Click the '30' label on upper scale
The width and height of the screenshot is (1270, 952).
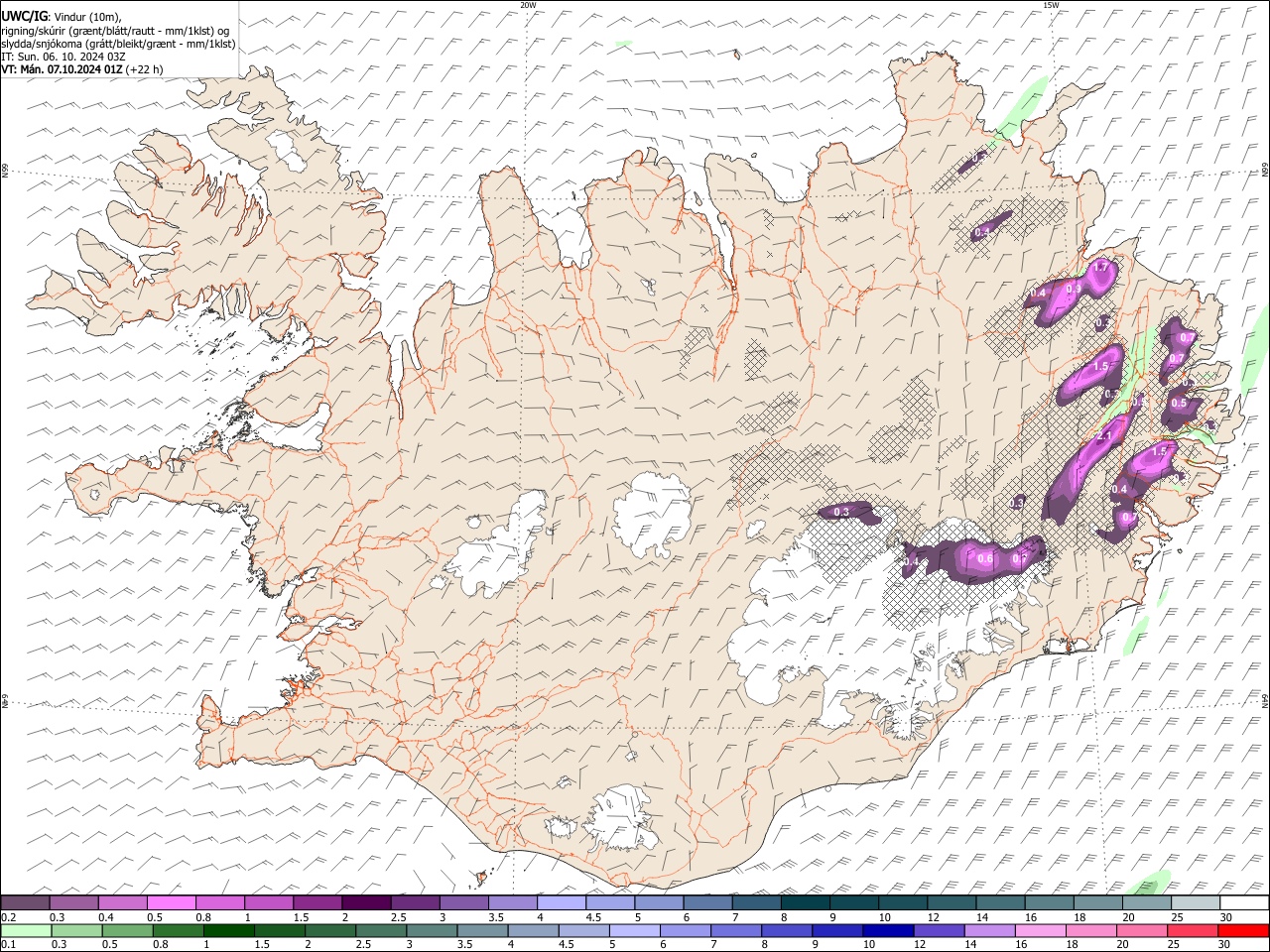pos(1226,917)
